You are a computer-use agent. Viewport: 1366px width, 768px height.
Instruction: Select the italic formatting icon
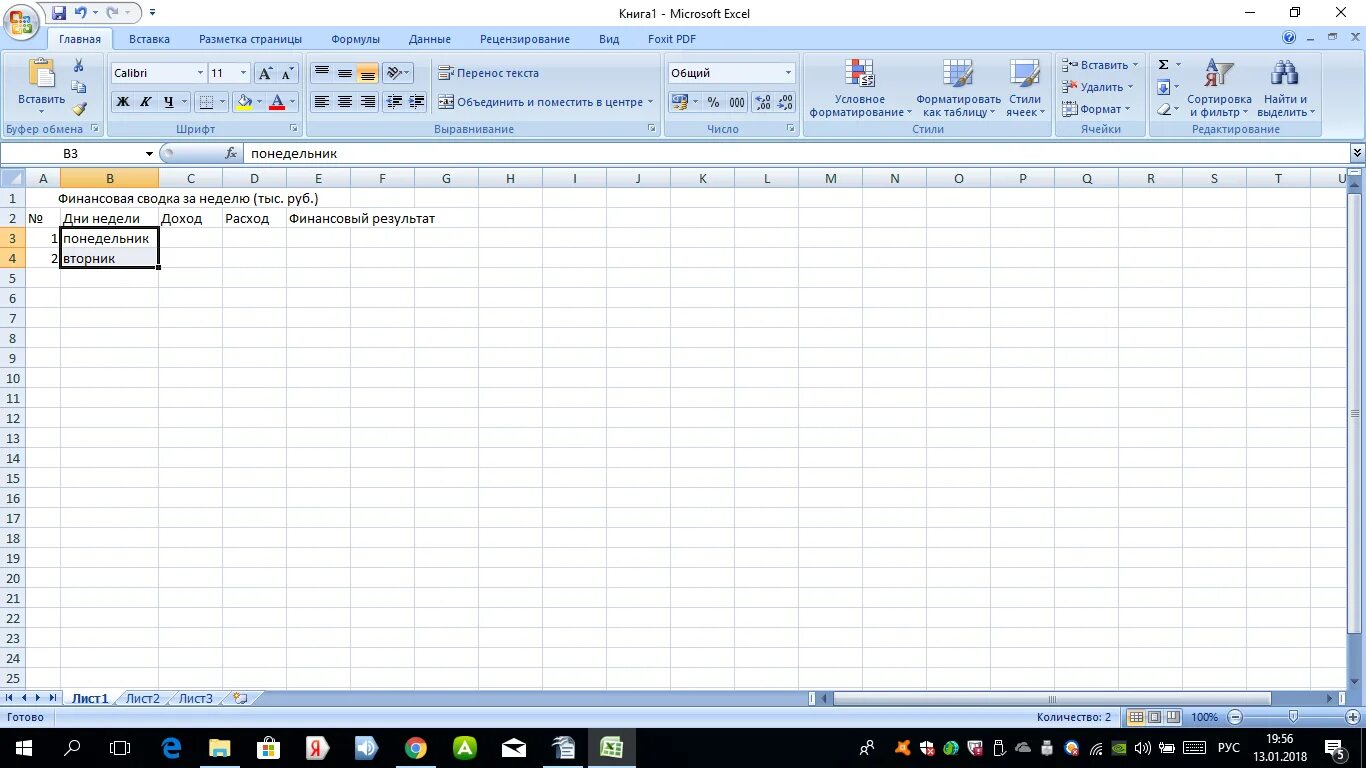[144, 101]
